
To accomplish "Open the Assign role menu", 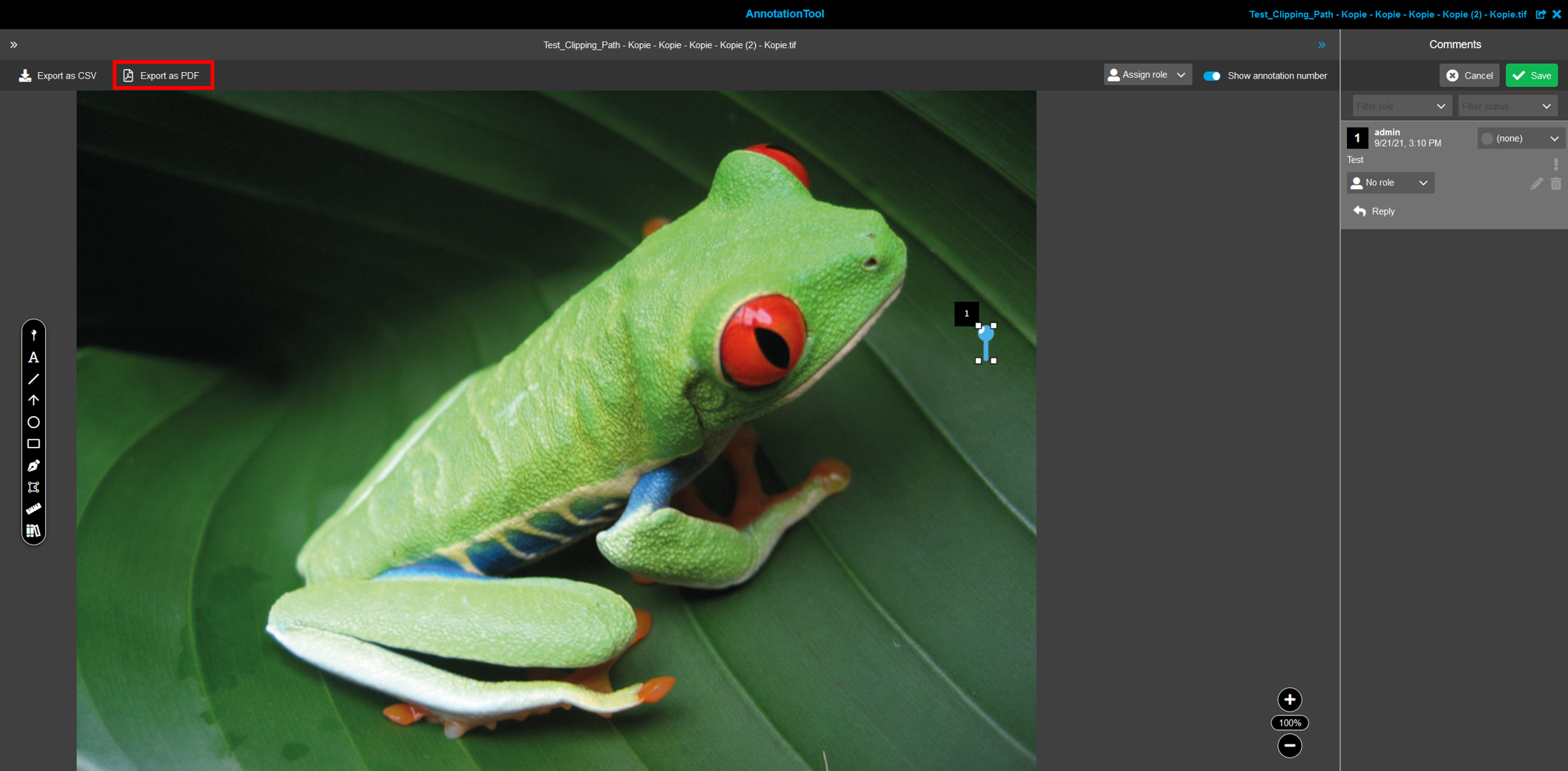I will tap(1147, 74).
